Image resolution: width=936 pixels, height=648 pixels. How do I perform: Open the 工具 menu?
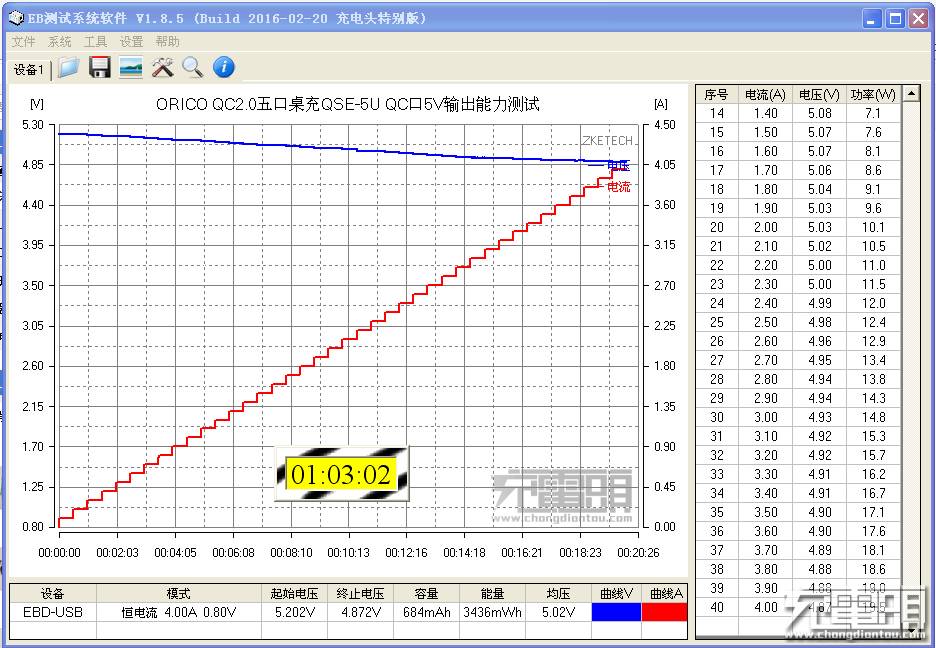(96, 42)
